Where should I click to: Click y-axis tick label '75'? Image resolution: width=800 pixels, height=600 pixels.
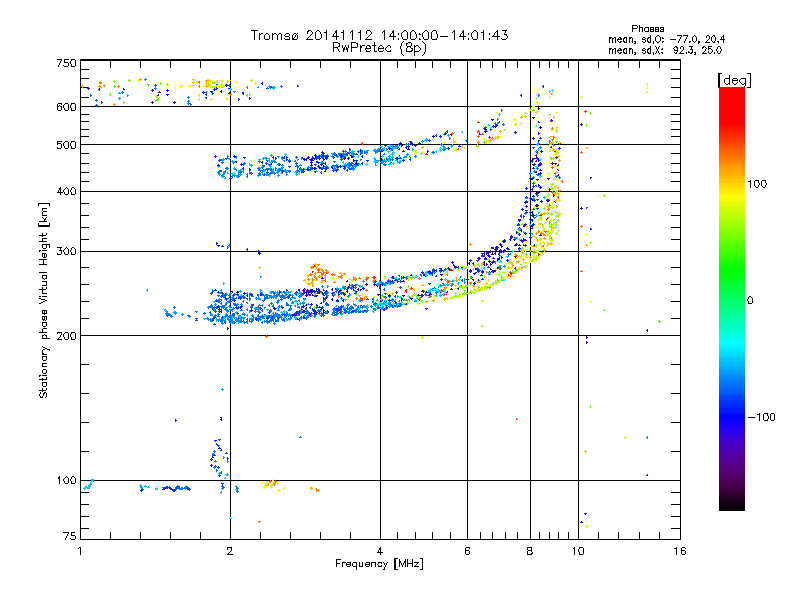(70, 536)
